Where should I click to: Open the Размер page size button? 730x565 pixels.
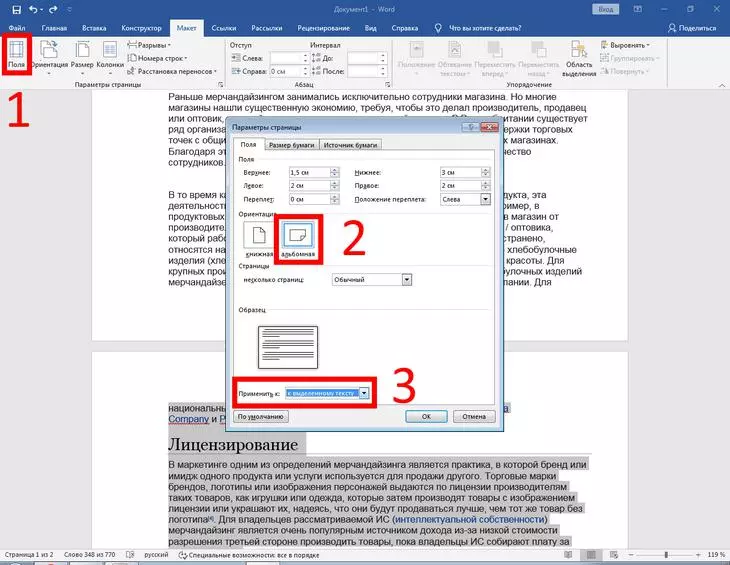[x=82, y=53]
